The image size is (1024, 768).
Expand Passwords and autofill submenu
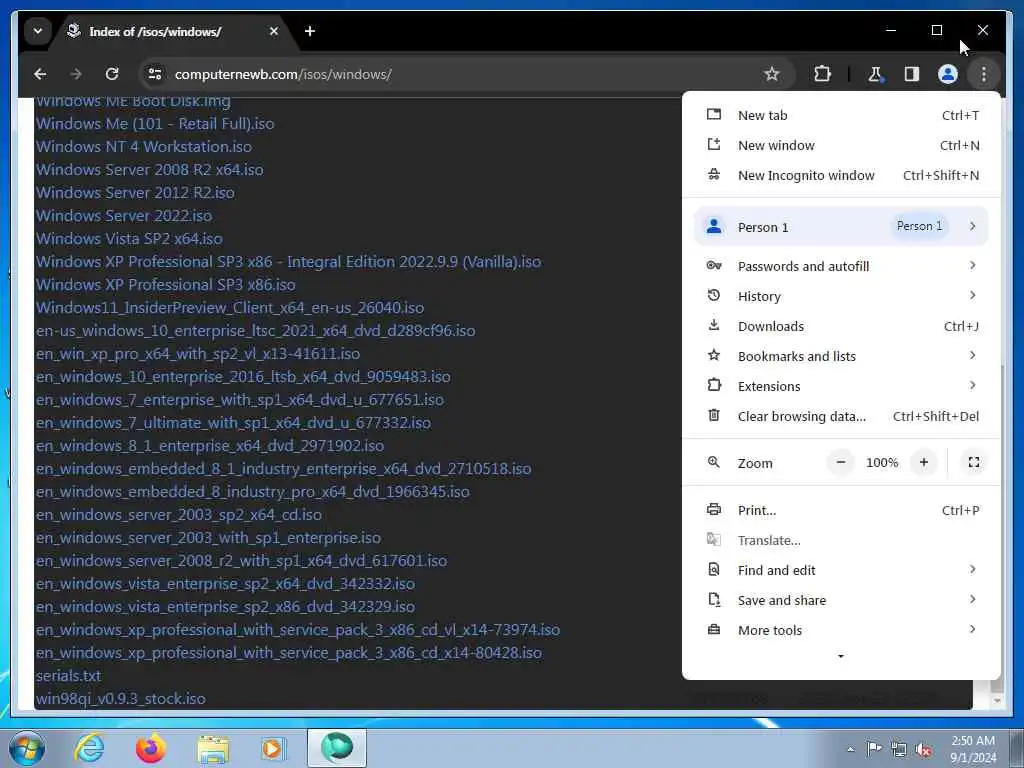[x=841, y=266]
